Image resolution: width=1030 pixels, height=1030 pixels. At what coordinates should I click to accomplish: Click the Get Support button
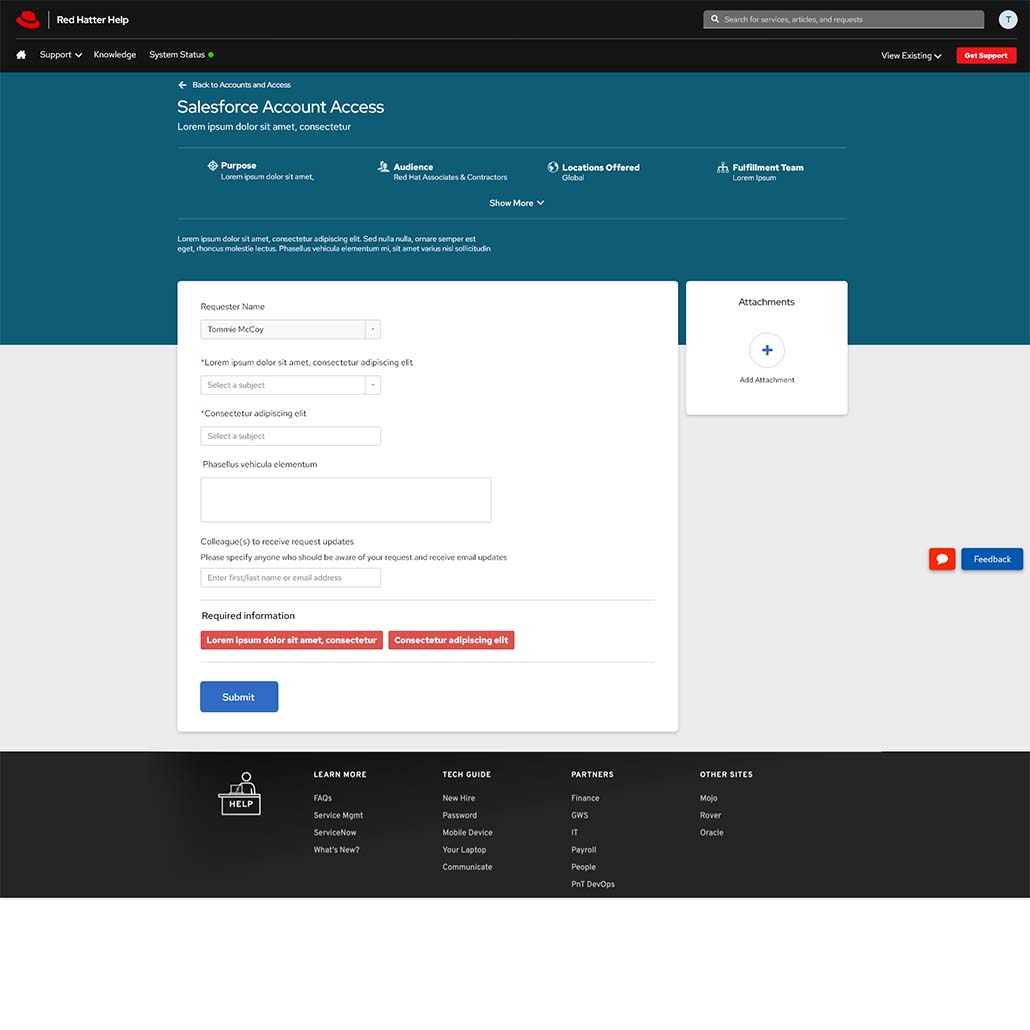click(986, 56)
